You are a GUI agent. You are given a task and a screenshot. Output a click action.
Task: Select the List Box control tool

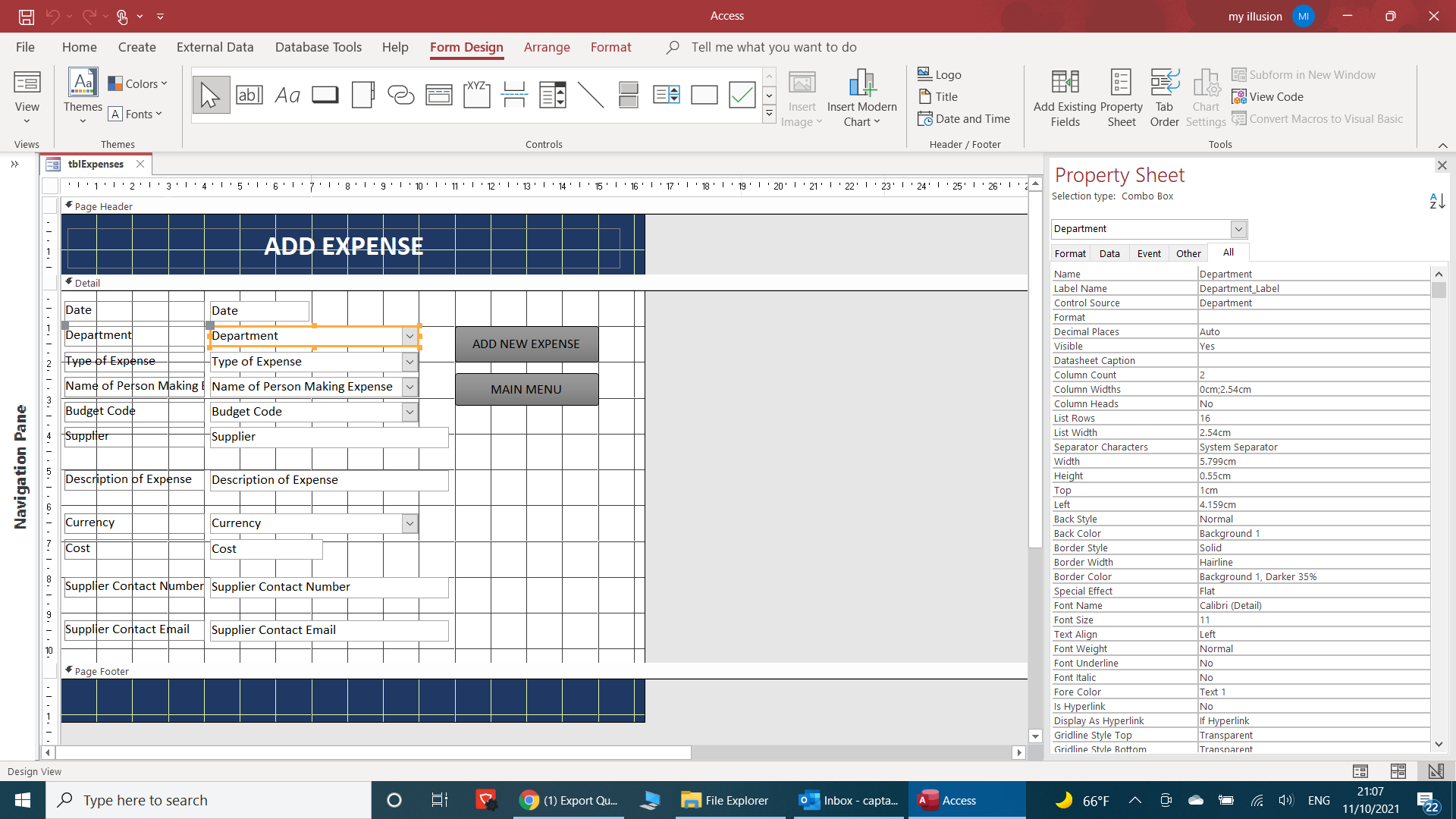point(667,95)
